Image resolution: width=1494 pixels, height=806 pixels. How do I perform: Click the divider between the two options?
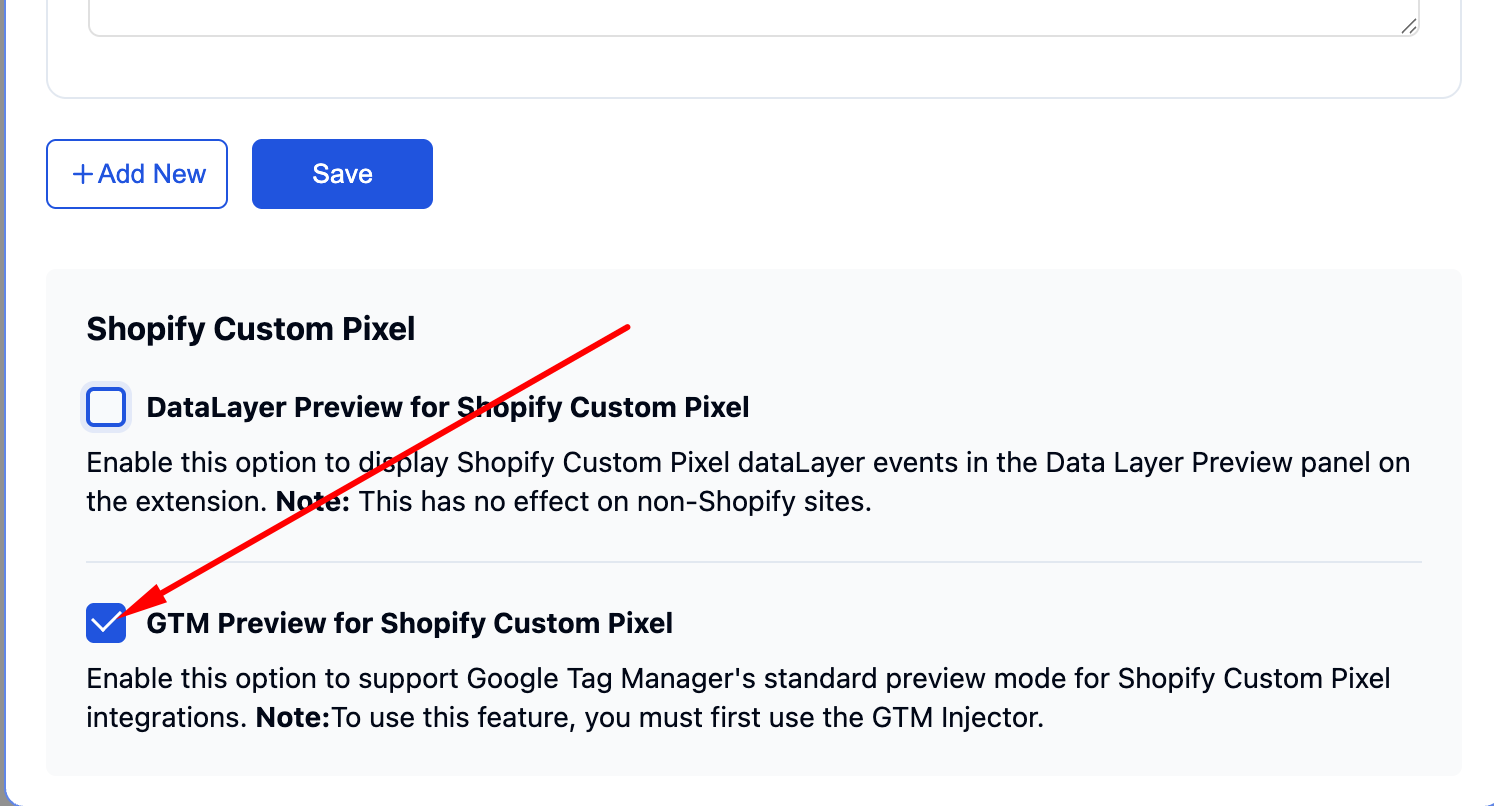[754, 562]
